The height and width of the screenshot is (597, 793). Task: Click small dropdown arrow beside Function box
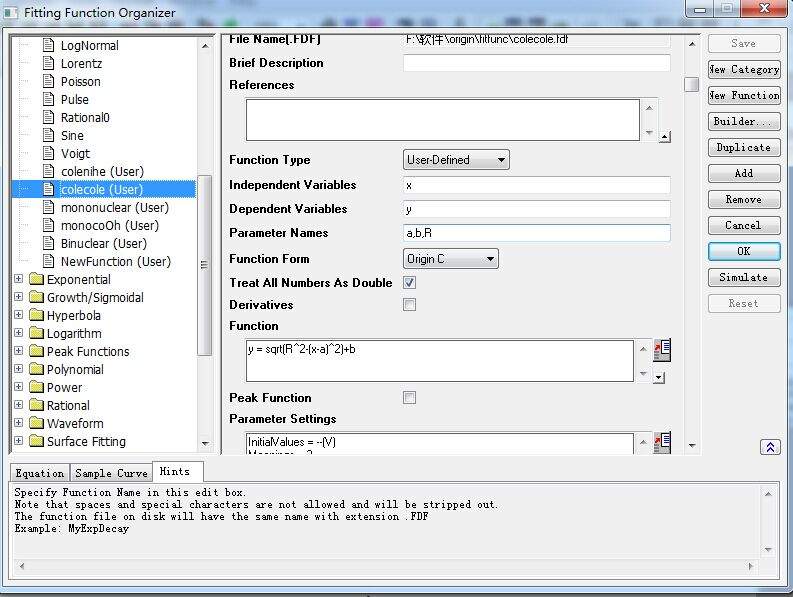click(658, 377)
